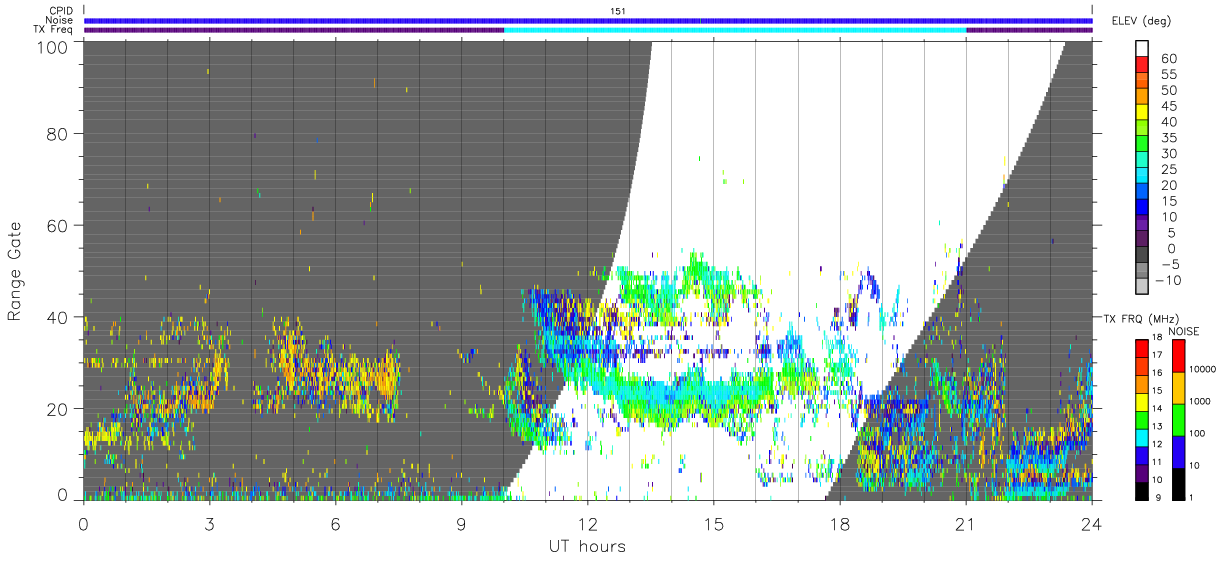Click NOISE legend label 1

(1192, 499)
